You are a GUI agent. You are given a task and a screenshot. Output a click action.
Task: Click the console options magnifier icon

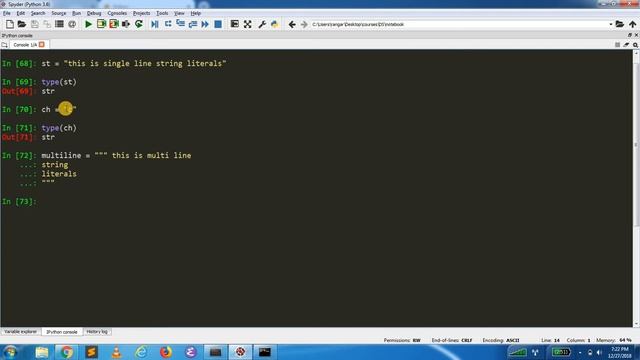click(x=635, y=45)
